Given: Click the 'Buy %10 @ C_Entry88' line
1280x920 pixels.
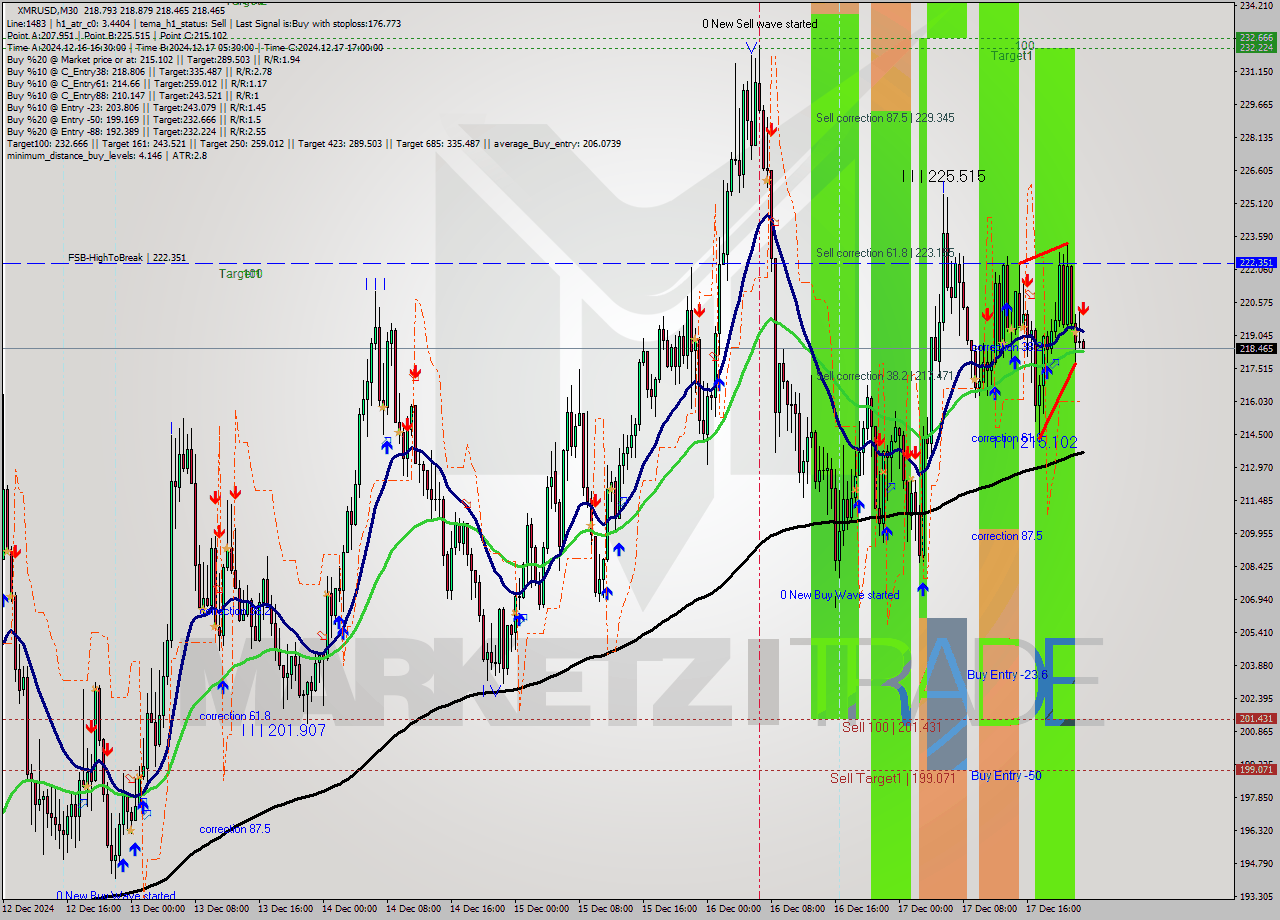Looking at the screenshot, I should (133, 95).
